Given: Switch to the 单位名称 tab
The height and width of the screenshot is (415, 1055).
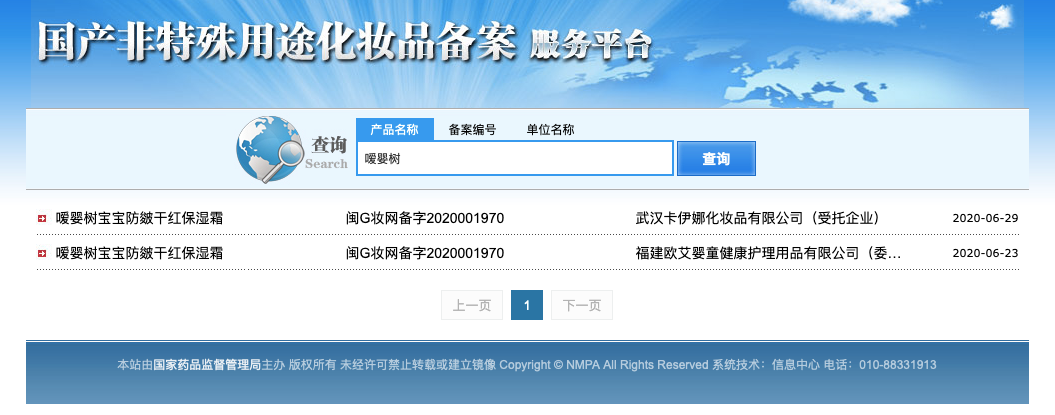Looking at the screenshot, I should pos(550,130).
